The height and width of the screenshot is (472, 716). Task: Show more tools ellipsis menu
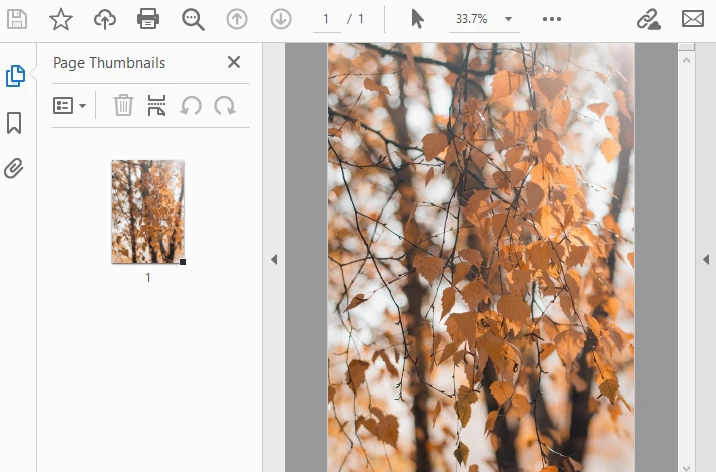click(x=552, y=19)
